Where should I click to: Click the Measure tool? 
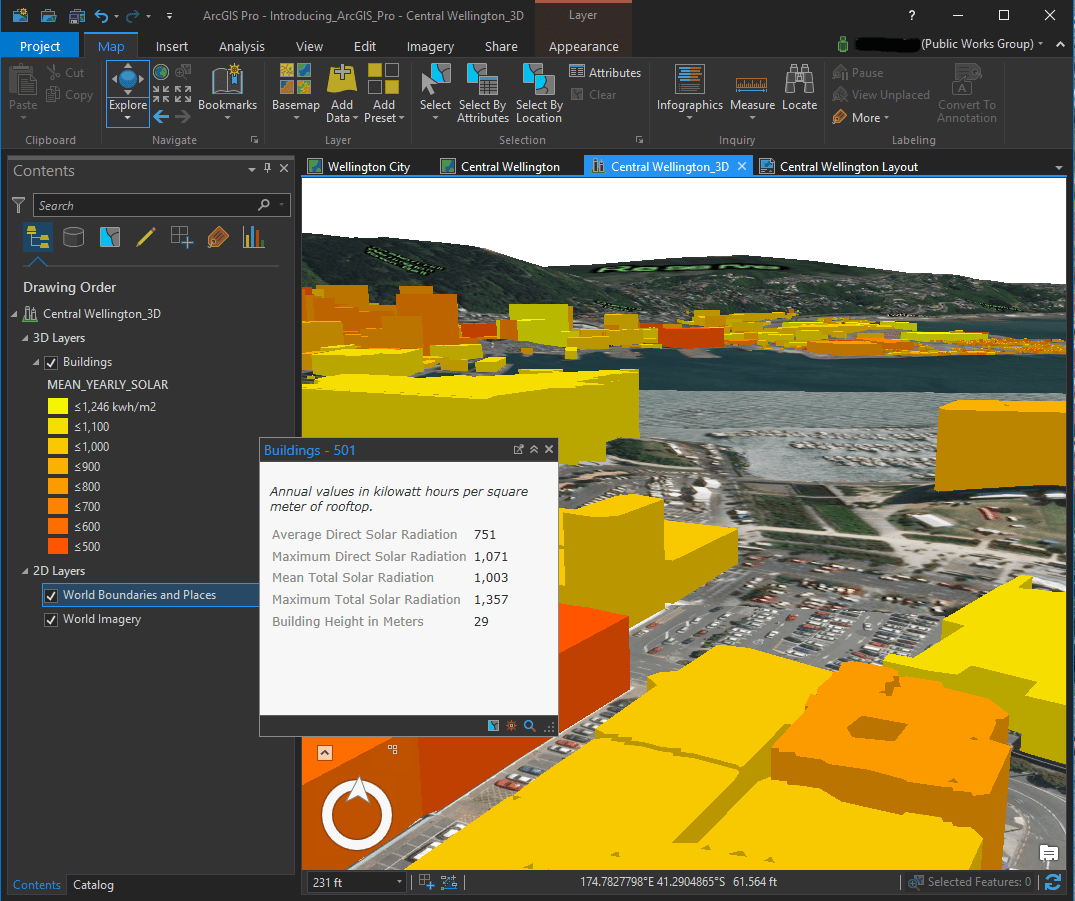point(752,92)
